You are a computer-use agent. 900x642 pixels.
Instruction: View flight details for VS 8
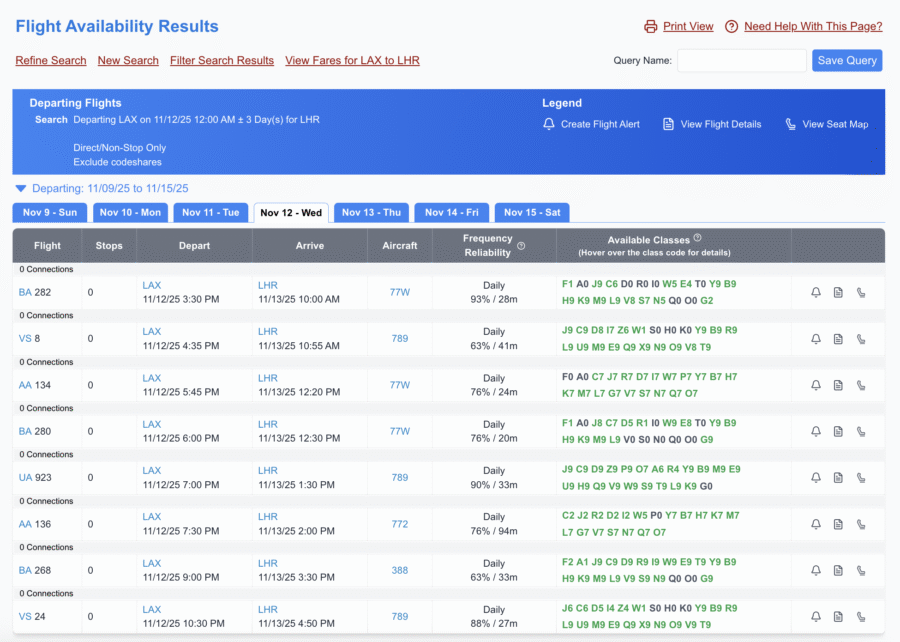tap(839, 338)
